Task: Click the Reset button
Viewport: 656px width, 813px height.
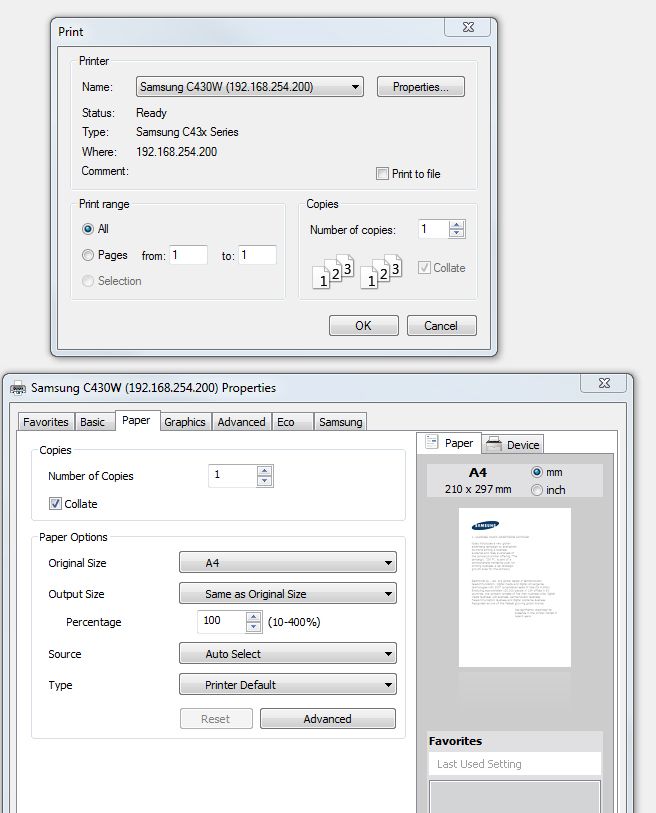Action: (216, 719)
